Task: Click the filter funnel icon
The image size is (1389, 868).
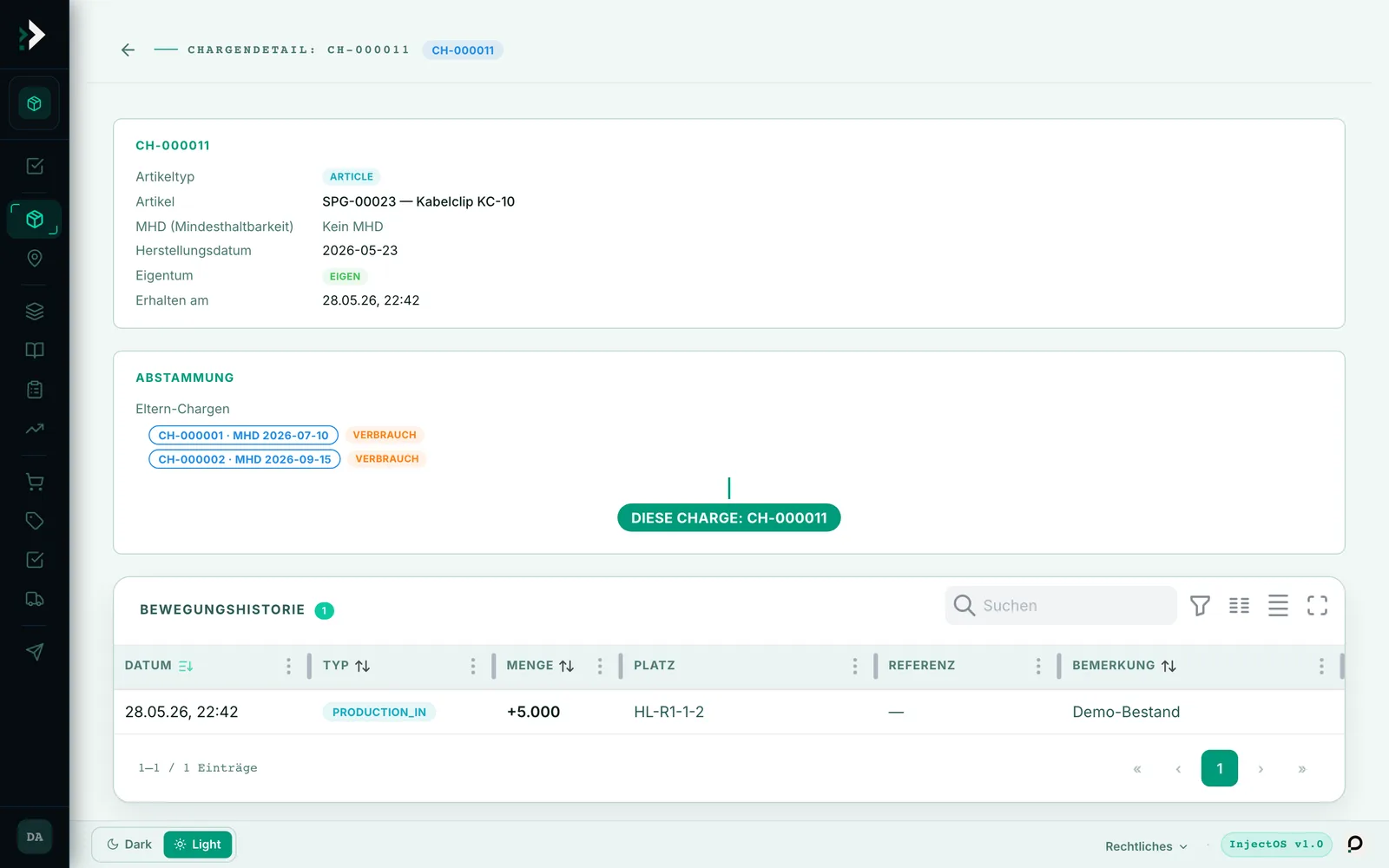Action: (x=1200, y=606)
